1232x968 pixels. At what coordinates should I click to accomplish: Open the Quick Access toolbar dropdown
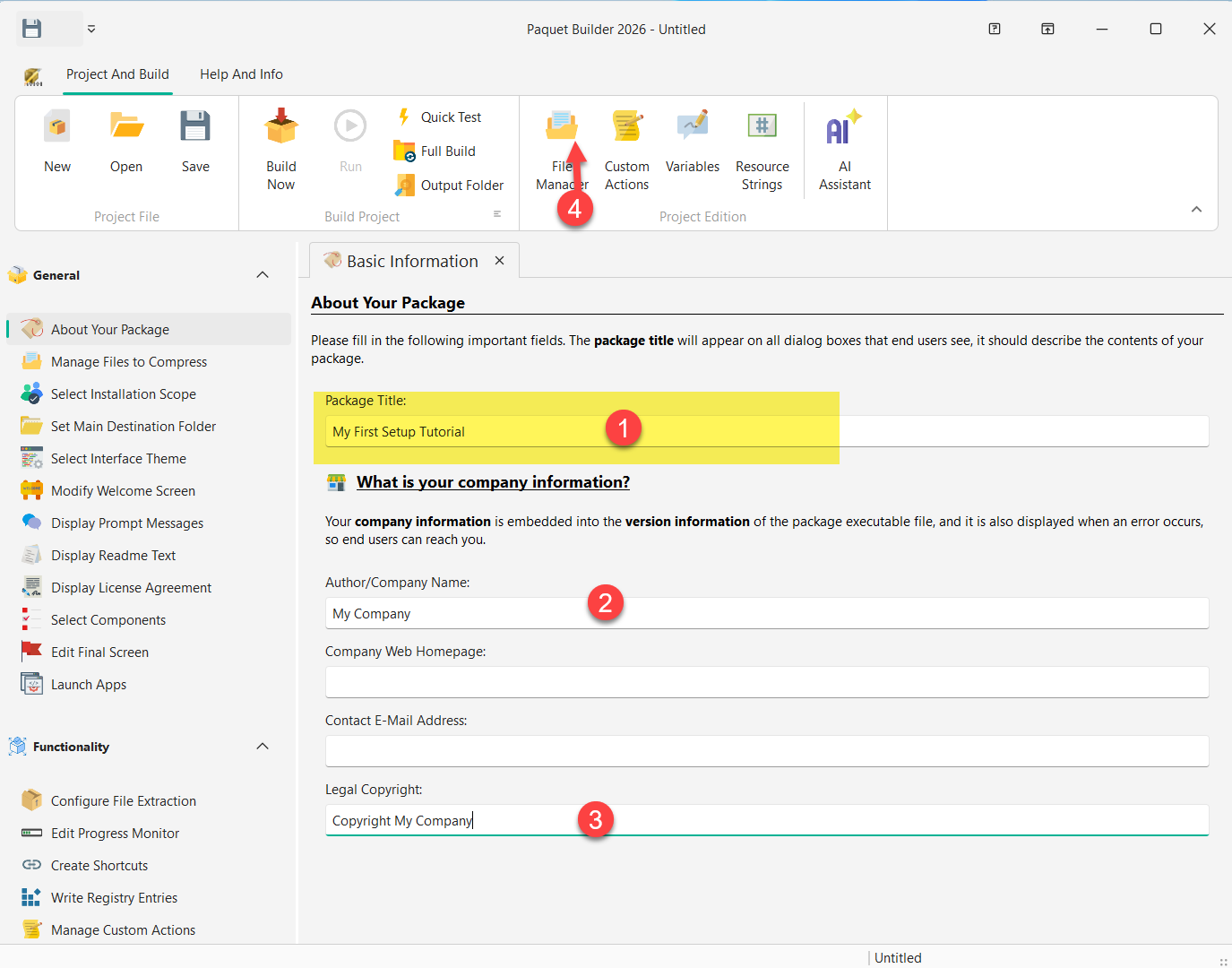point(90,29)
